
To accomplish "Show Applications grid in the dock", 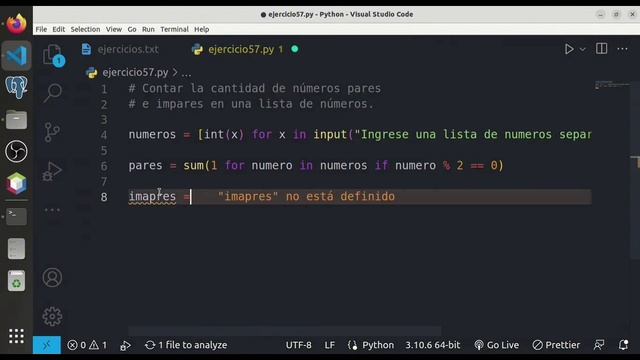I will pos(16,336).
